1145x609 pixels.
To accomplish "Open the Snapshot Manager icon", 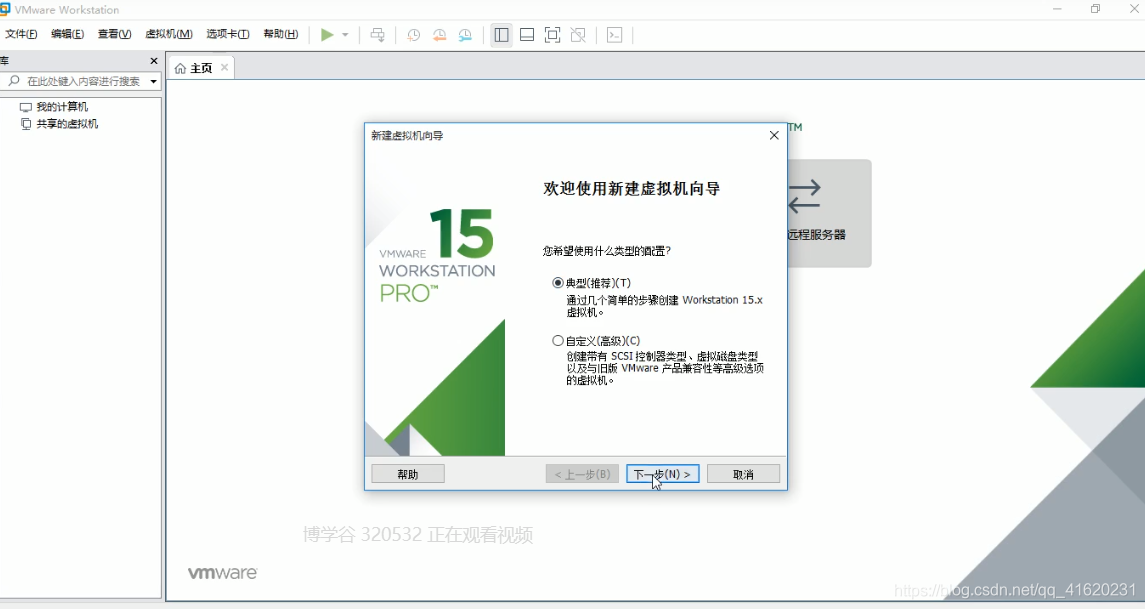I will click(465, 35).
